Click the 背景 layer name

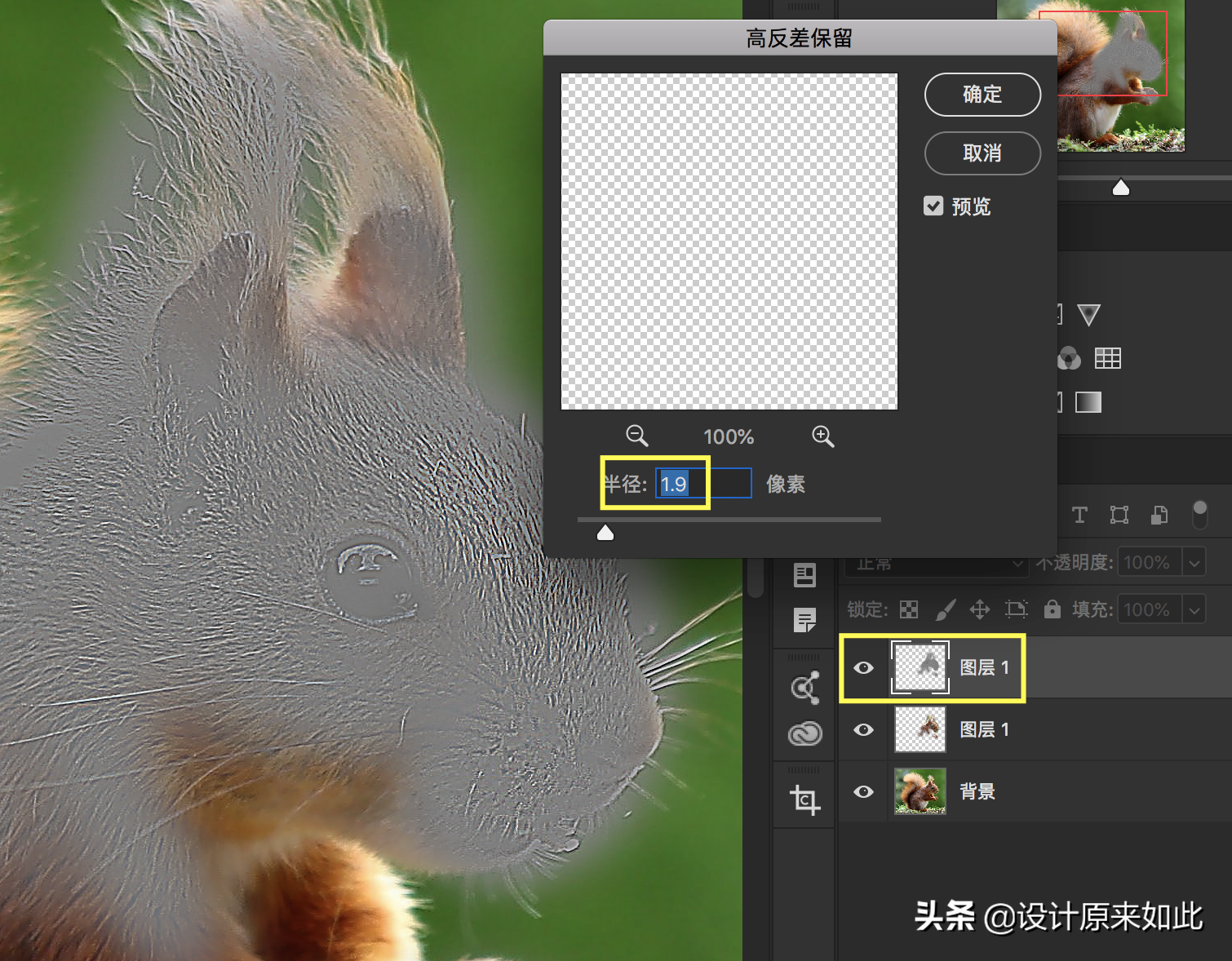click(977, 791)
